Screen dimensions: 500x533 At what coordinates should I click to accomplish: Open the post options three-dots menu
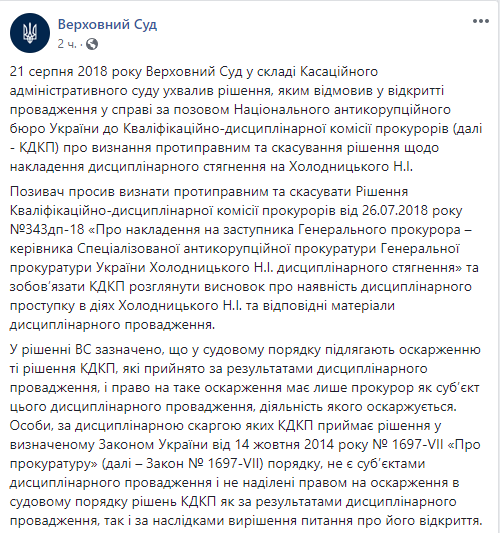pos(481,21)
